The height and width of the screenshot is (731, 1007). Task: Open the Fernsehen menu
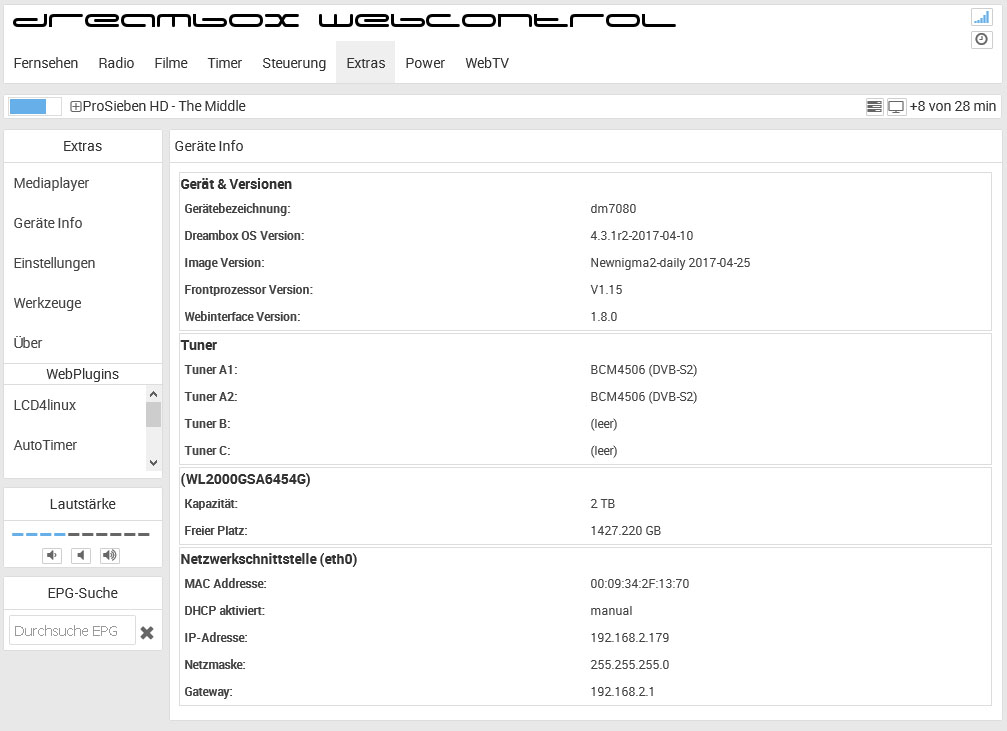pyautogui.click(x=46, y=63)
